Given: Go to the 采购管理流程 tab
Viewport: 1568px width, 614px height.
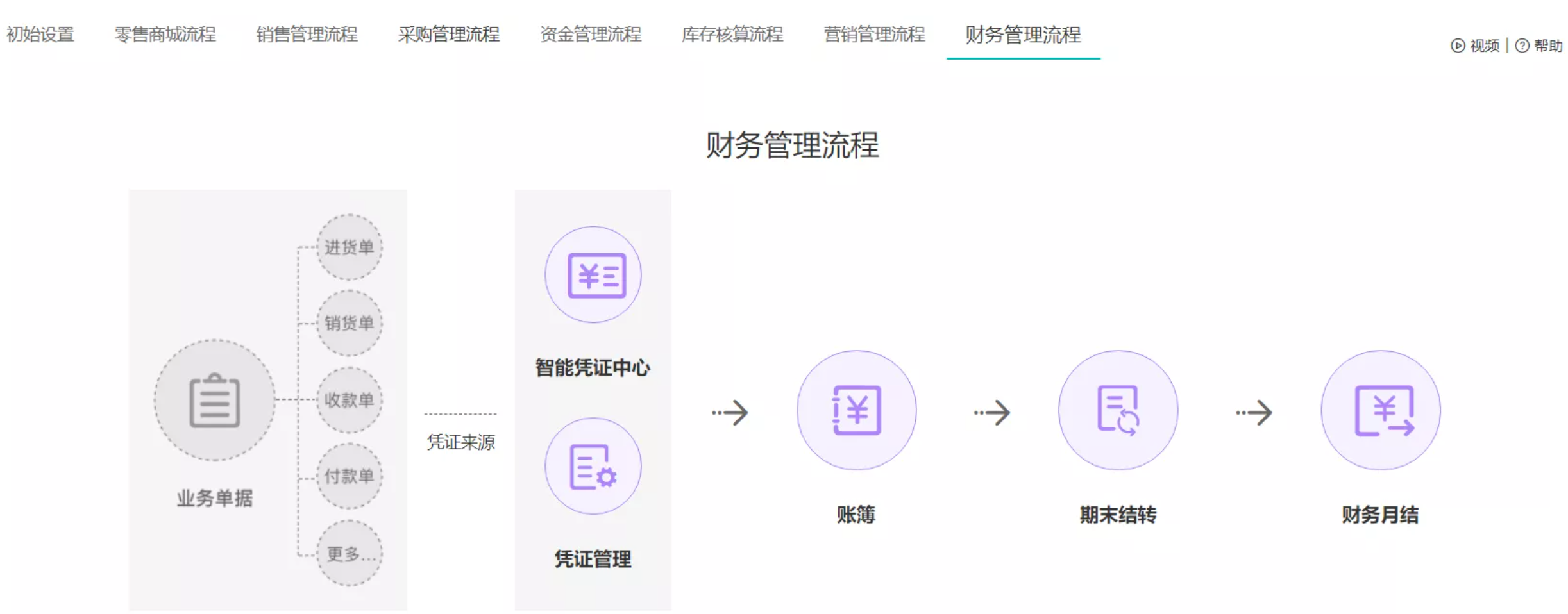Looking at the screenshot, I should 448,35.
